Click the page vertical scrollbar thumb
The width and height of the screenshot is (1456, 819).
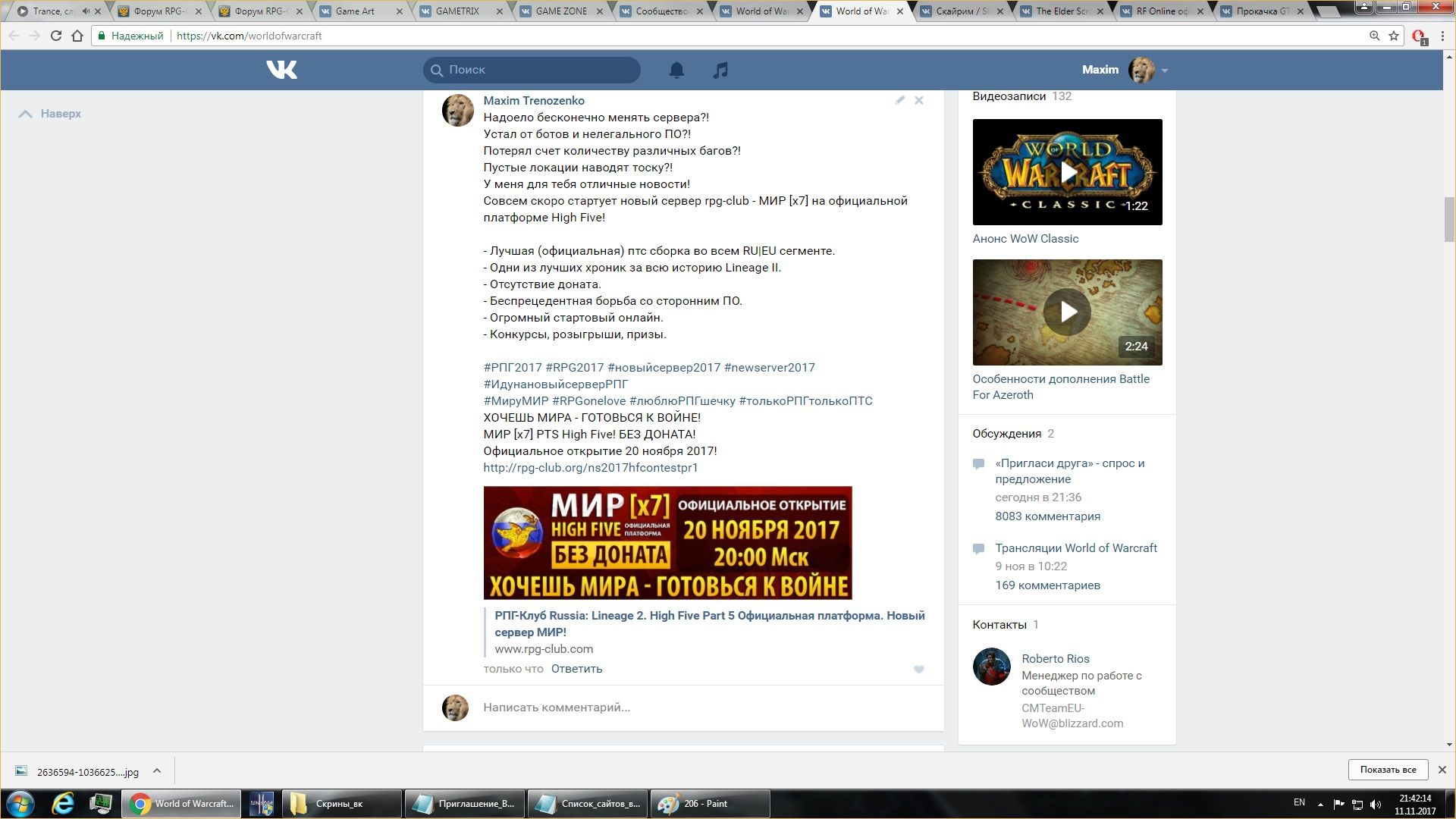1449,219
